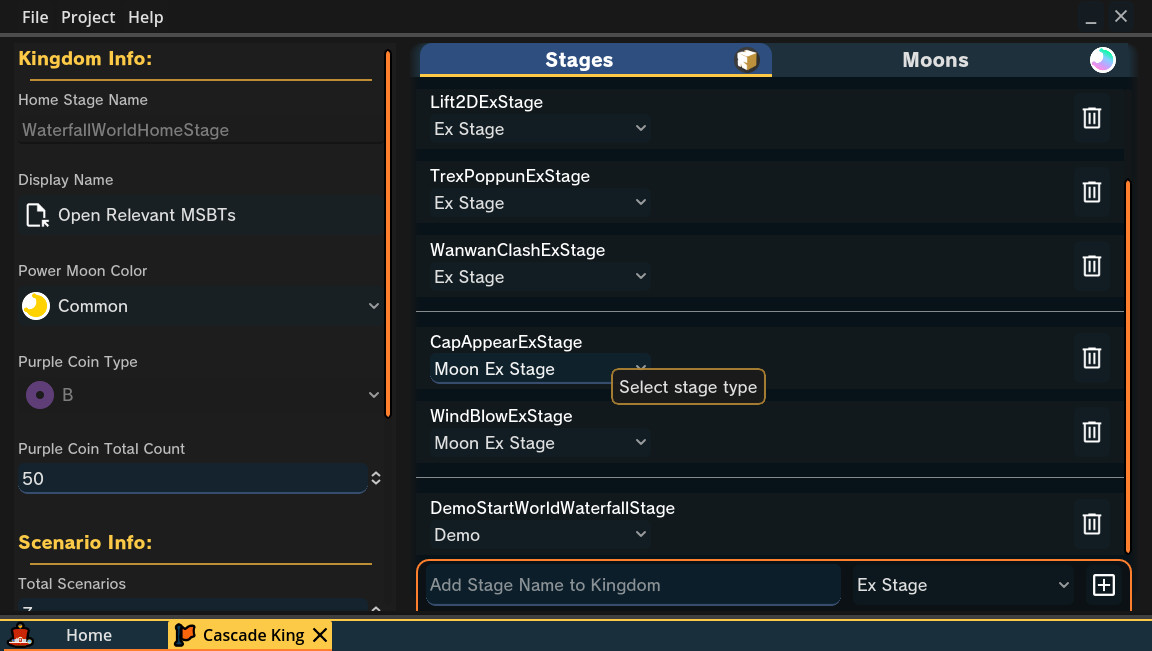Open the Ex Stage dropdown near the add field
The height and width of the screenshot is (651, 1152).
click(960, 585)
